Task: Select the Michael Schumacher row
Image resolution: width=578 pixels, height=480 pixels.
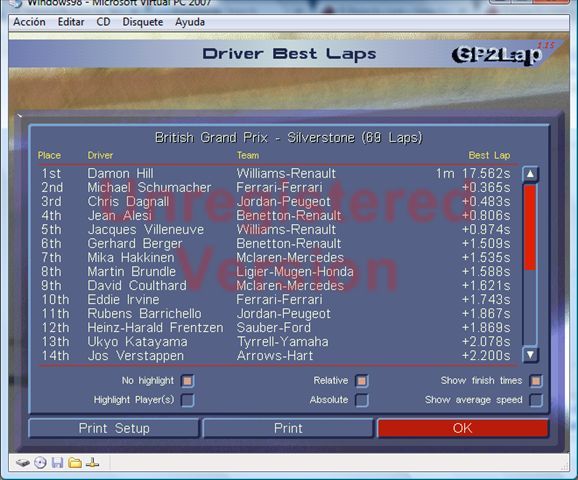Action: pos(275,188)
